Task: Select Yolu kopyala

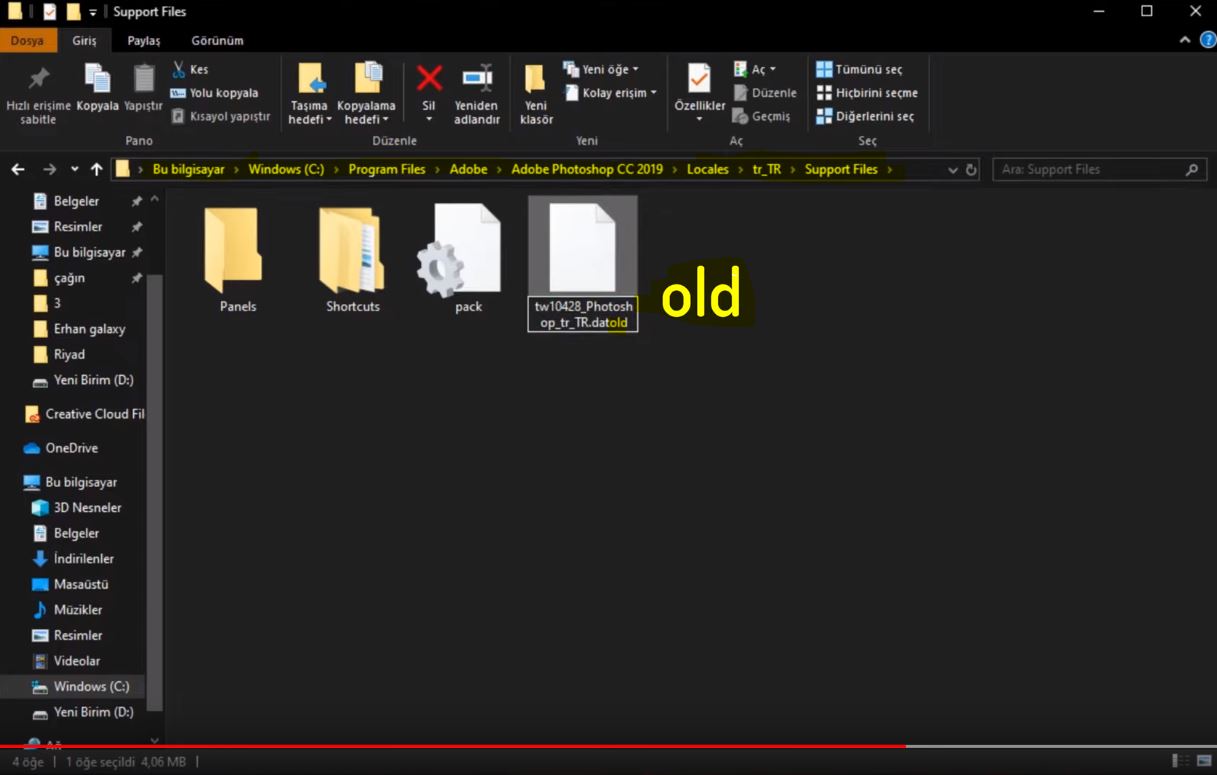Action: pyautogui.click(x=213, y=93)
